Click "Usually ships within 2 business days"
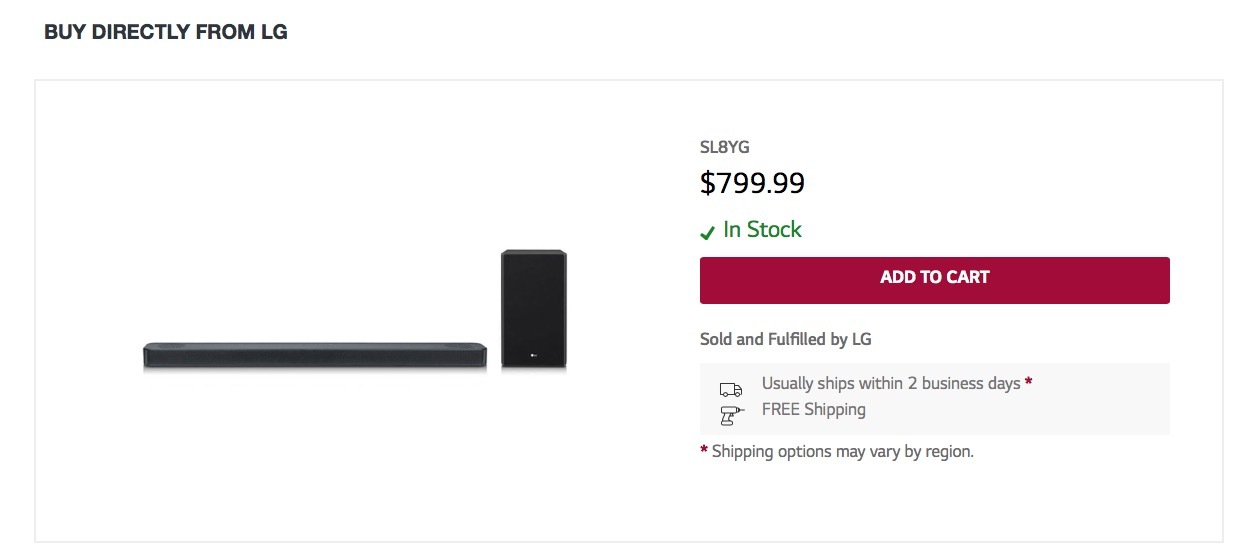Screen dimensions: 1242x560 coord(890,383)
